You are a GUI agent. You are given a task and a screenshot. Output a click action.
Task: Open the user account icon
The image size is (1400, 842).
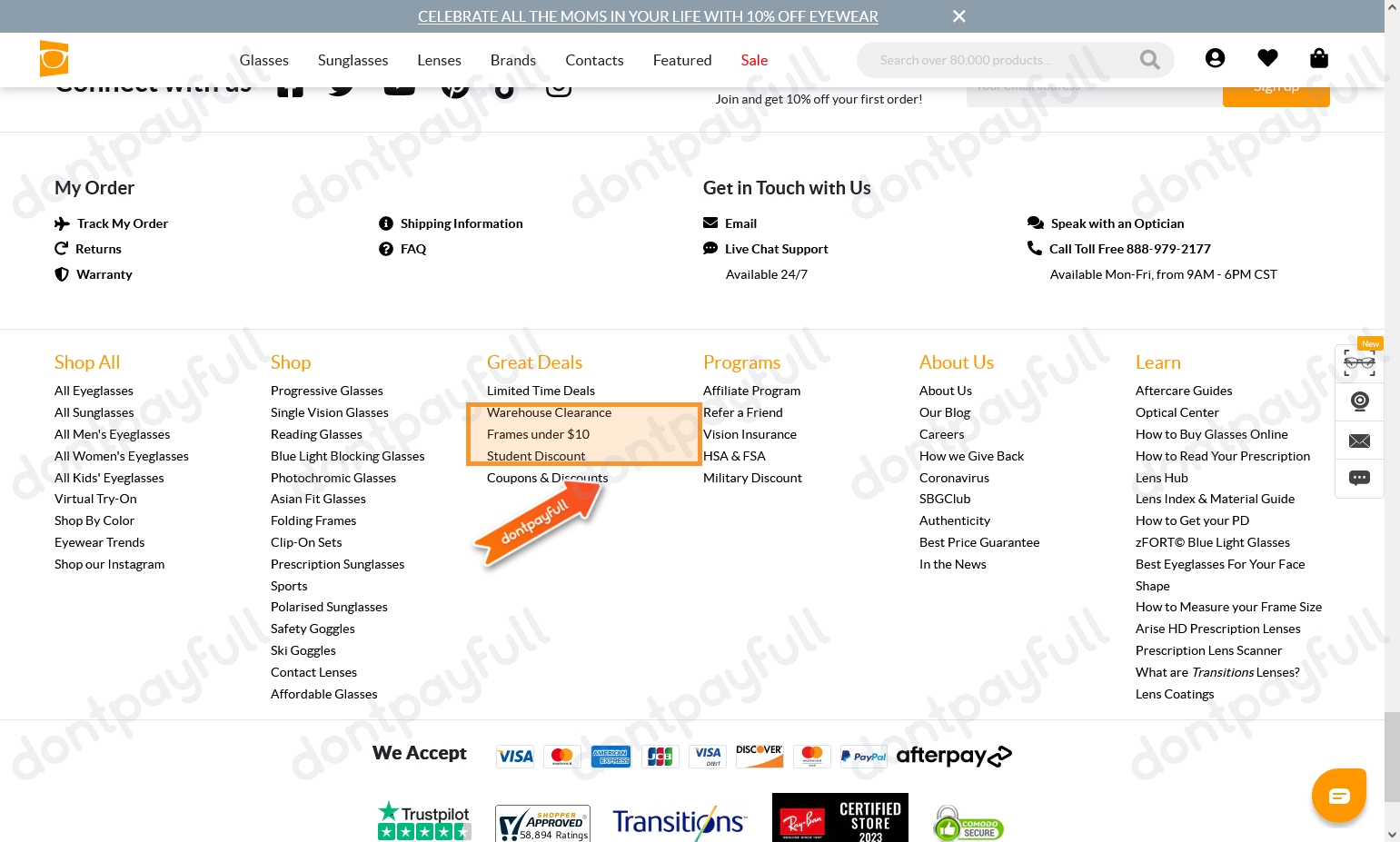click(1215, 59)
